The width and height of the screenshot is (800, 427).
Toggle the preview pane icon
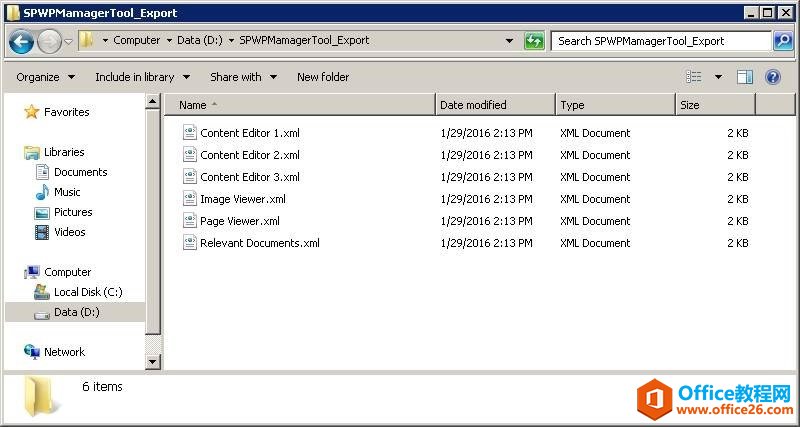pos(745,77)
